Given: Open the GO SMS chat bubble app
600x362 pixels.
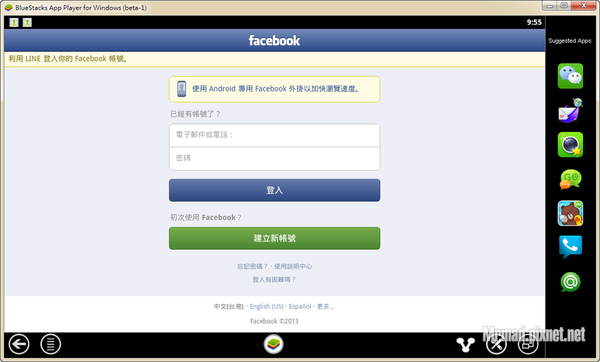Looking at the screenshot, I should point(570,179).
